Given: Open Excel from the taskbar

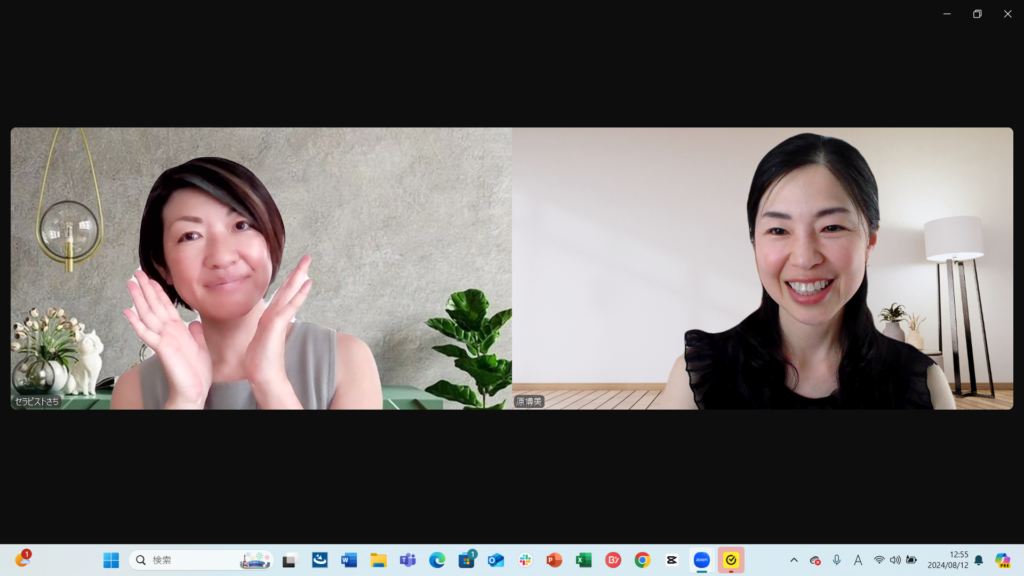Looking at the screenshot, I should pyautogui.click(x=583, y=560).
